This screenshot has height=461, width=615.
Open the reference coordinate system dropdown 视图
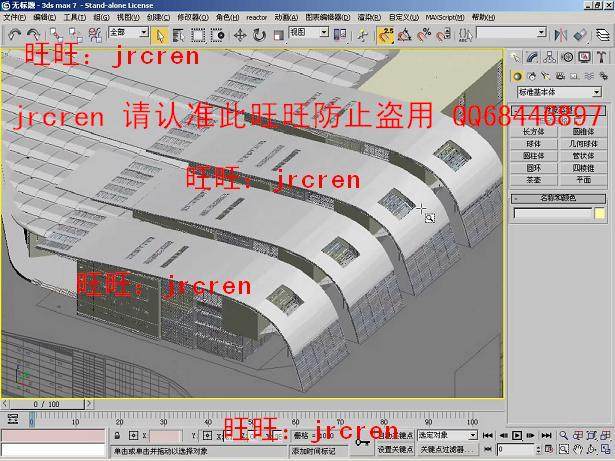point(309,33)
